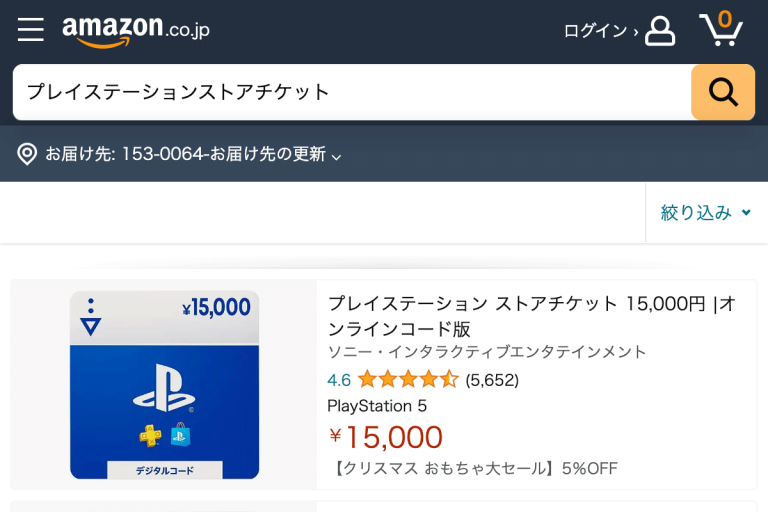Click the Amazon.co.jp logo
Viewport: 768px width, 512px height.
pyautogui.click(x=136, y=30)
